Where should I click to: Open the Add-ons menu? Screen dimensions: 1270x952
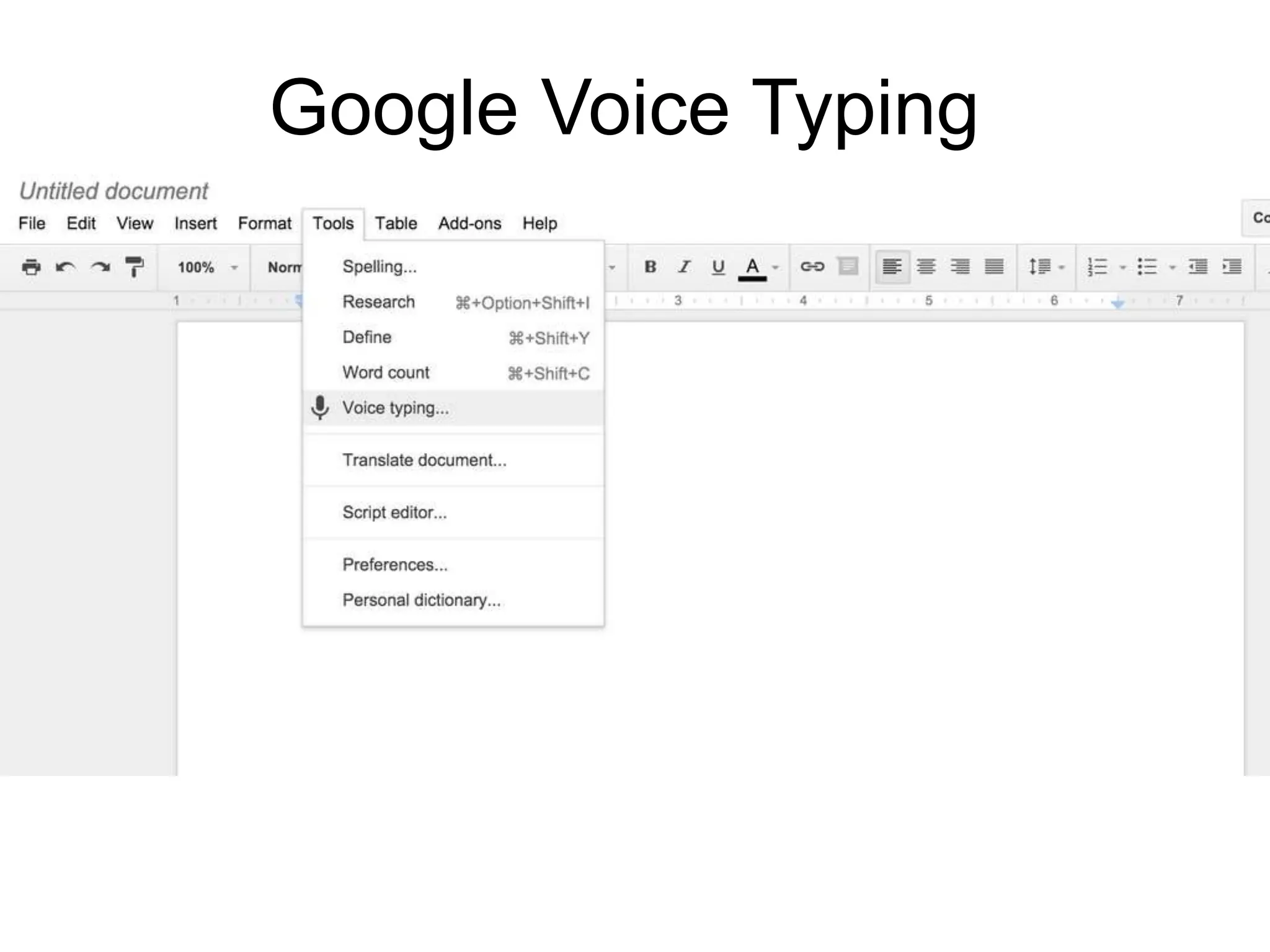(469, 223)
